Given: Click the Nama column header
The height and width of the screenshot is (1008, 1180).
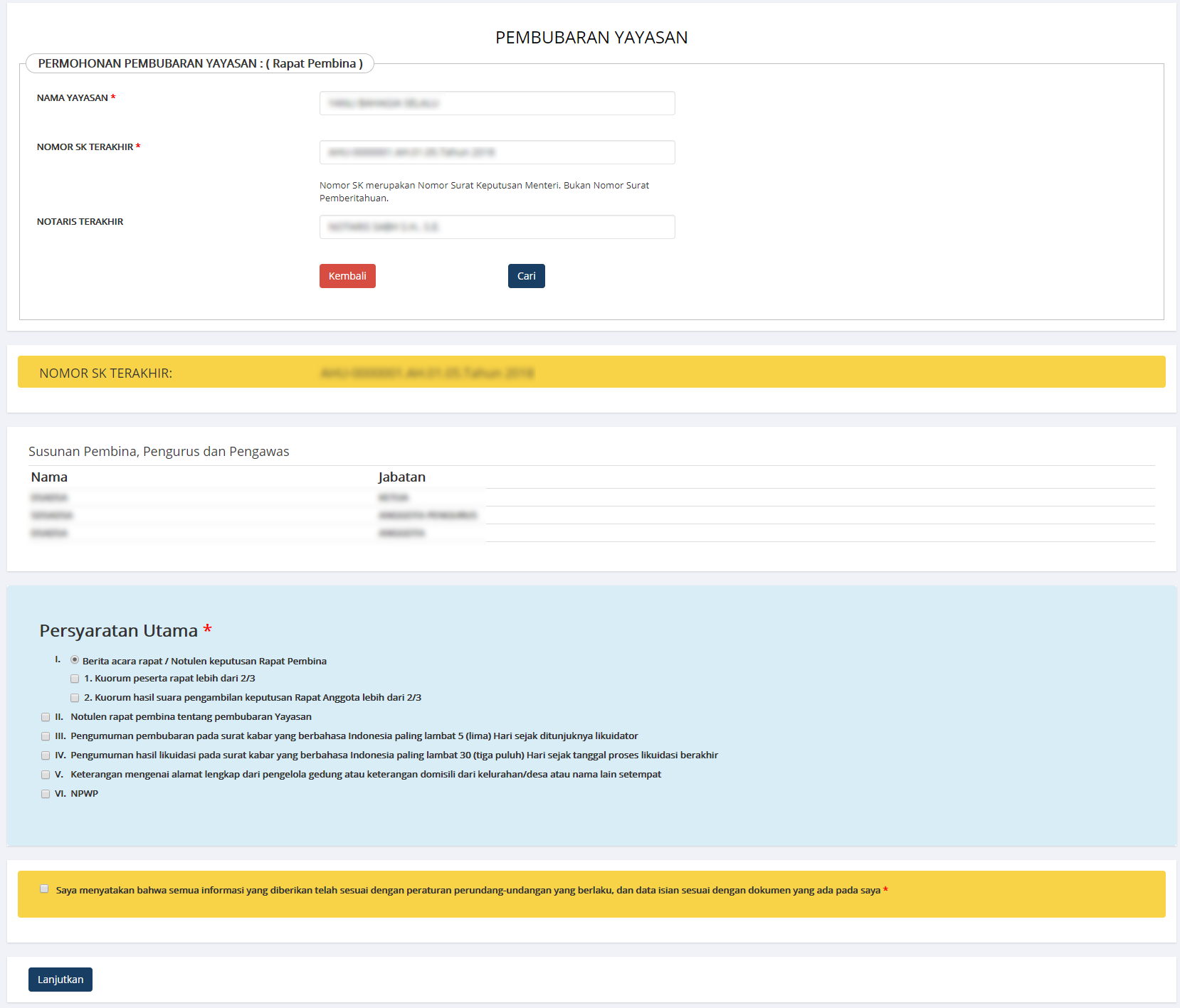Looking at the screenshot, I should (x=49, y=477).
